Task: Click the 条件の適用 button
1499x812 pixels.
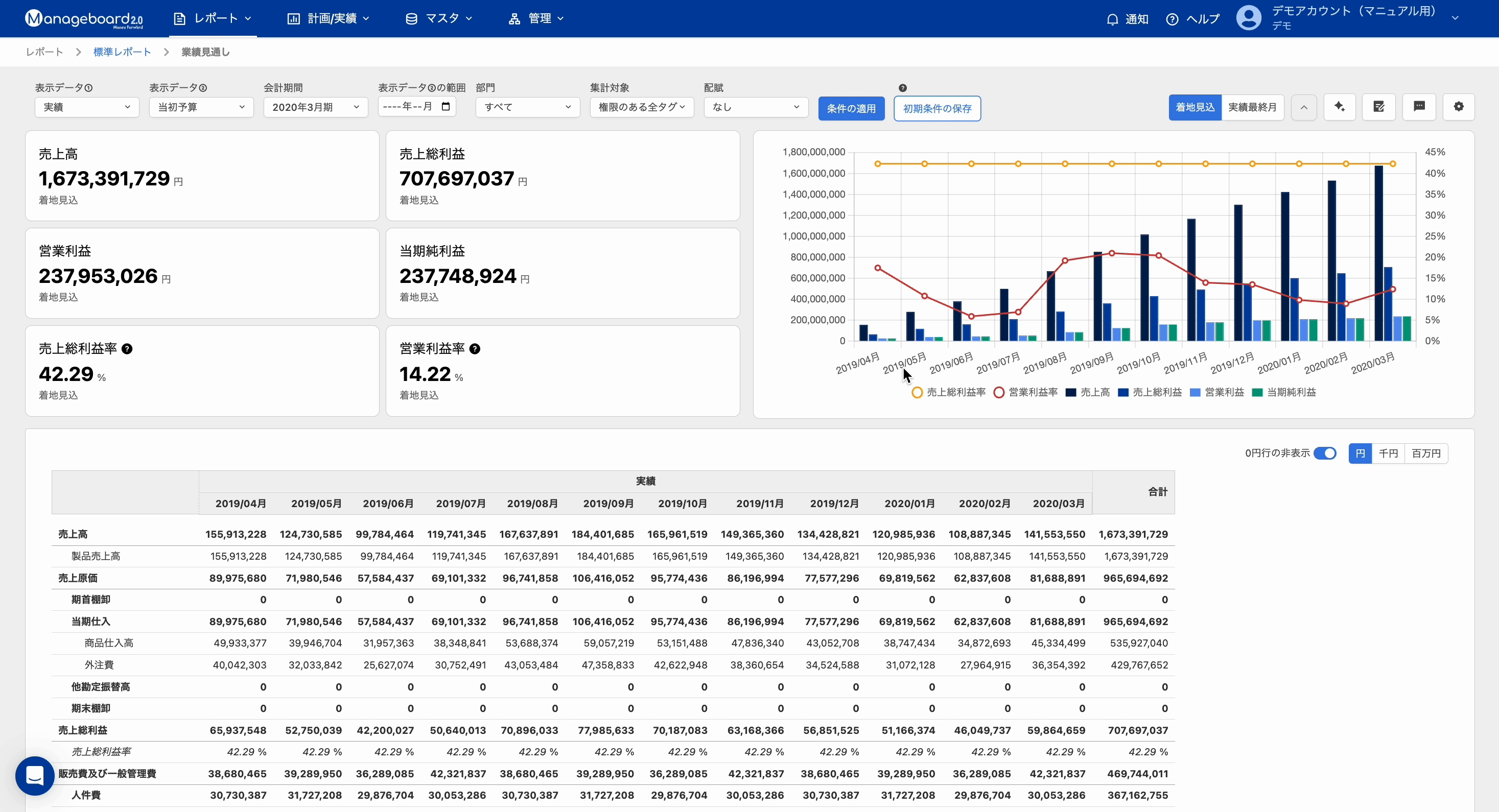Action: tap(851, 109)
